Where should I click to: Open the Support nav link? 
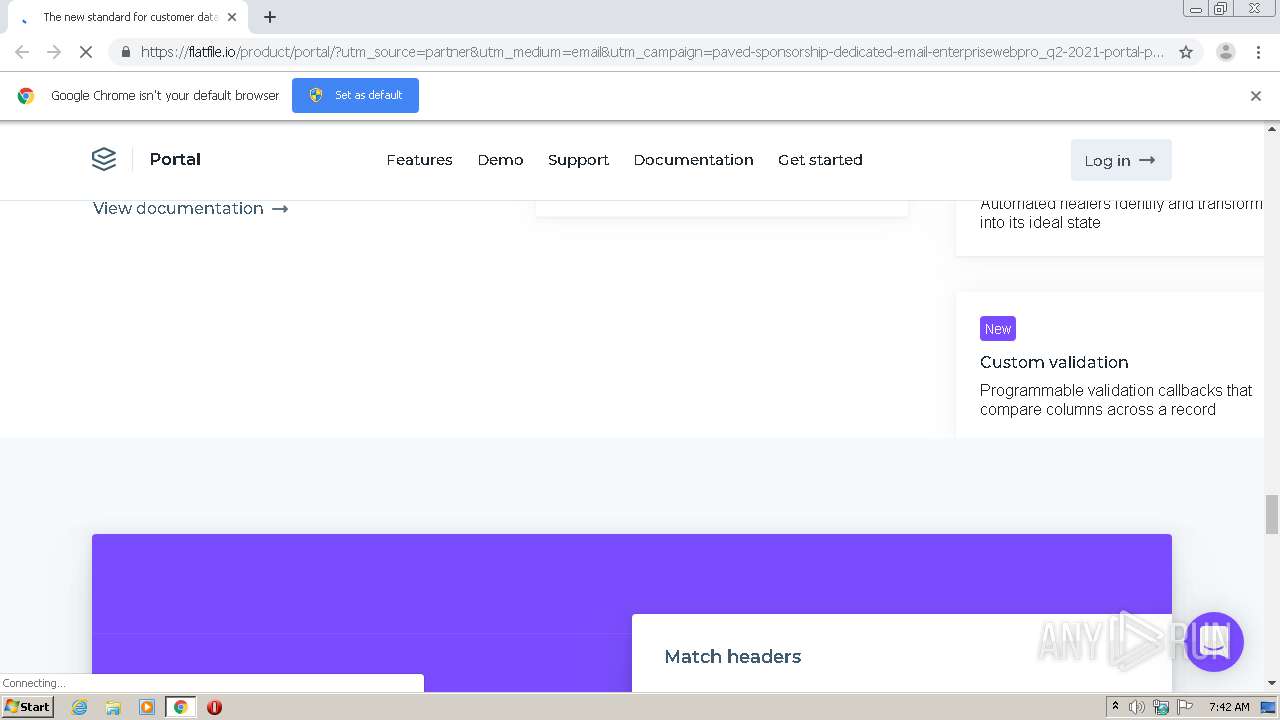[578, 160]
